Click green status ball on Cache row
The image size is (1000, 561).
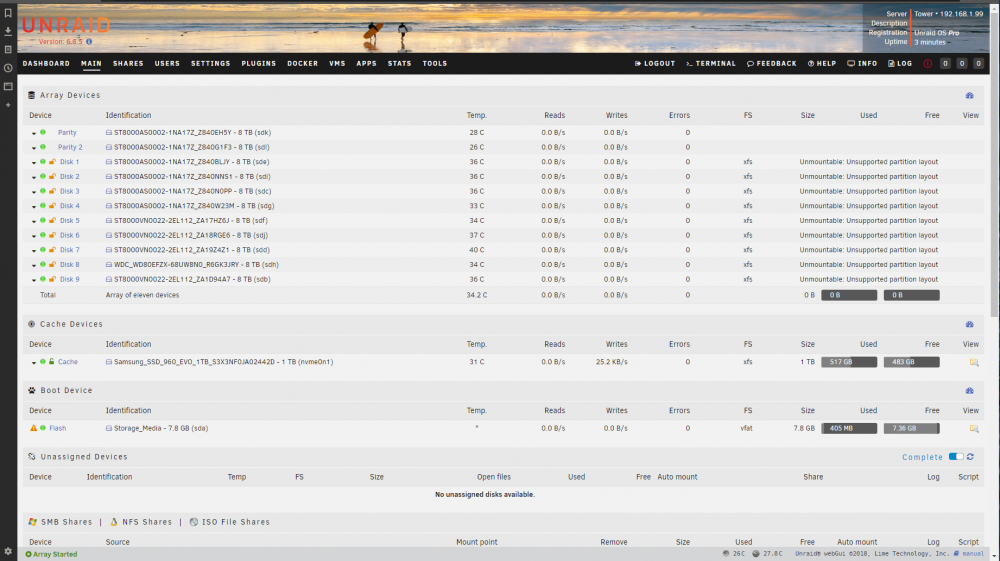click(43, 361)
